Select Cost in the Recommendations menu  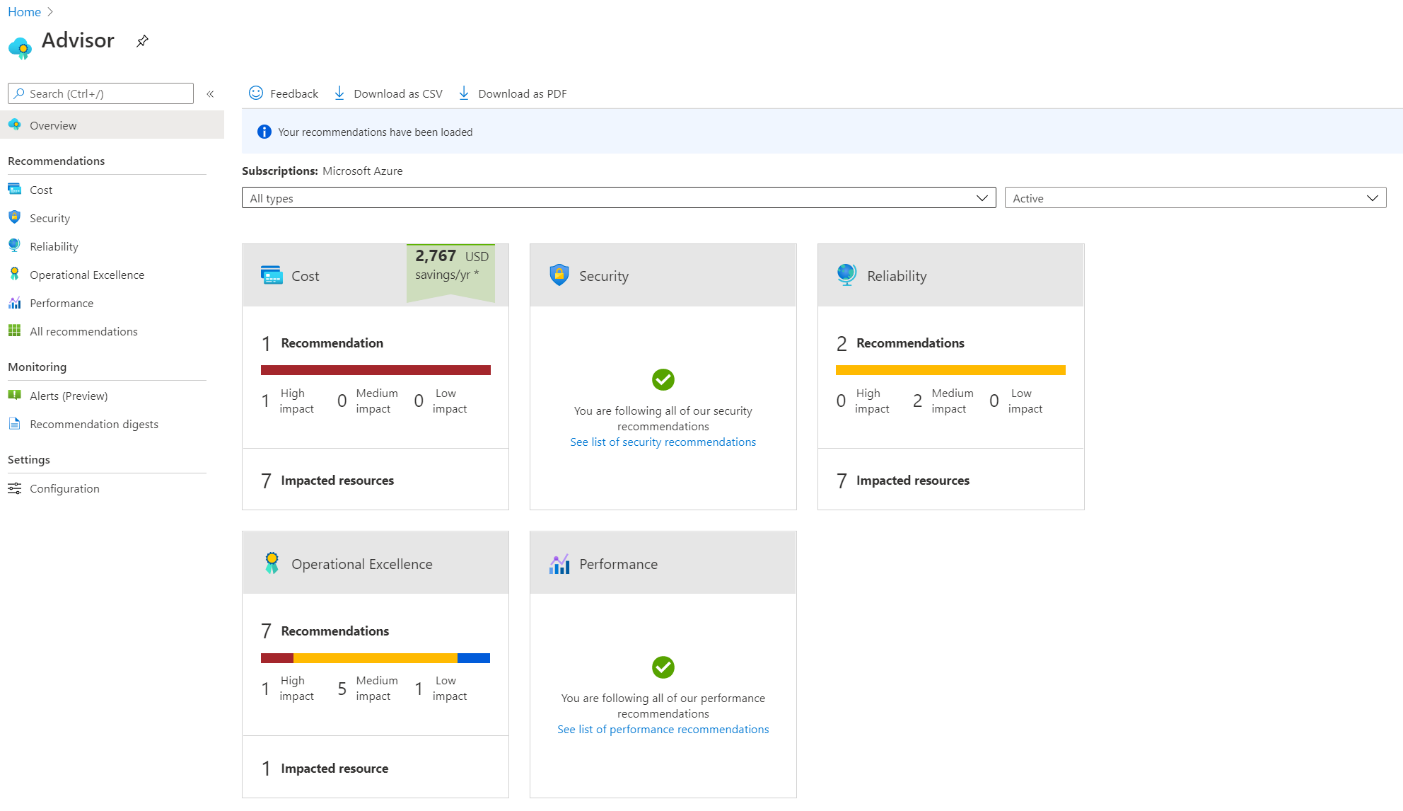[41, 190]
